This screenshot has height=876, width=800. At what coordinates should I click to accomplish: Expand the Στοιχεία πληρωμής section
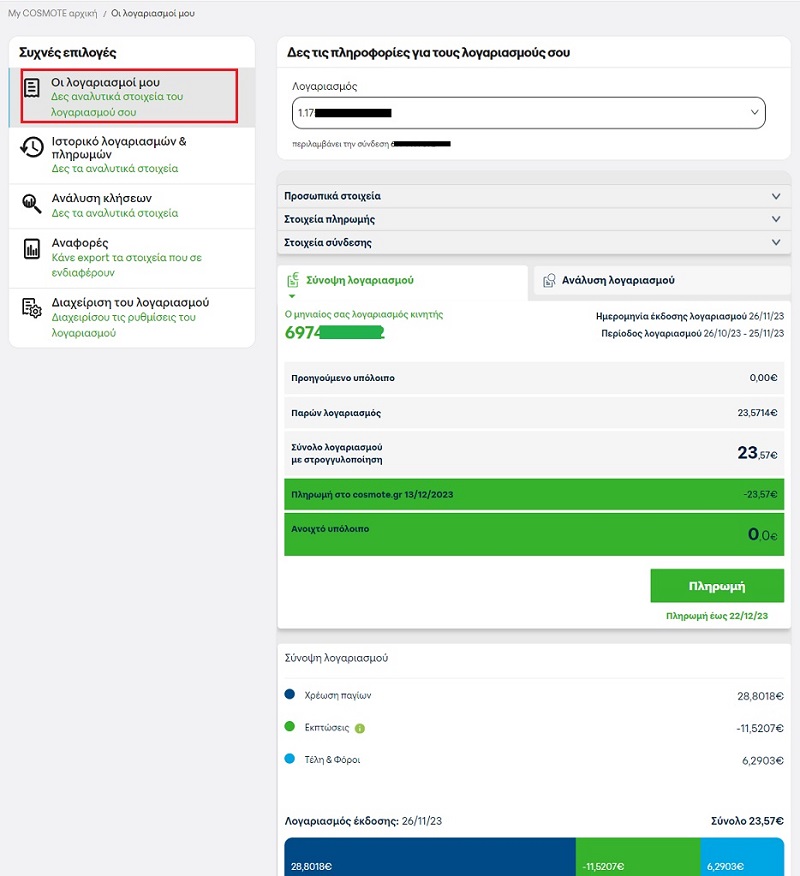point(533,219)
